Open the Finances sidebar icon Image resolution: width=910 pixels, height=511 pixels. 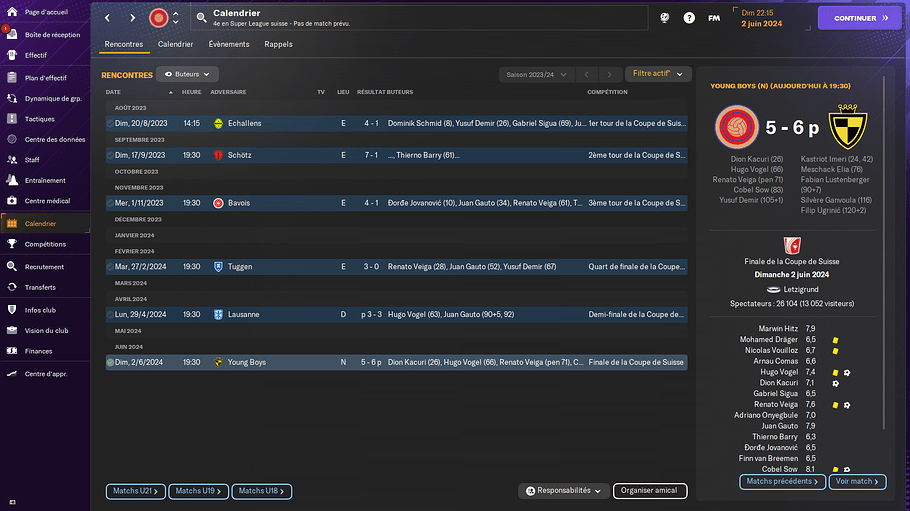[12, 351]
